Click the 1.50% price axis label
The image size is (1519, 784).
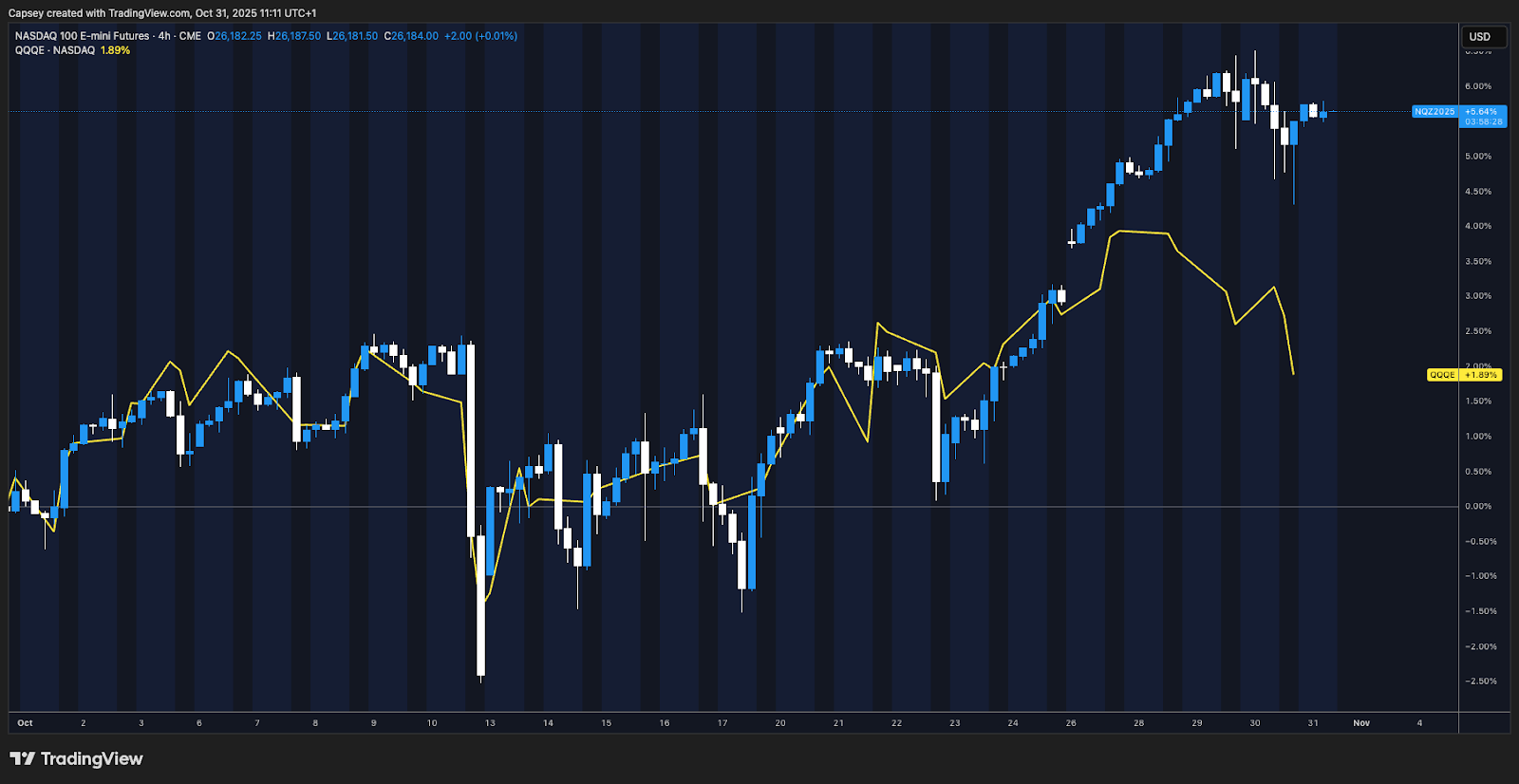point(1478,401)
